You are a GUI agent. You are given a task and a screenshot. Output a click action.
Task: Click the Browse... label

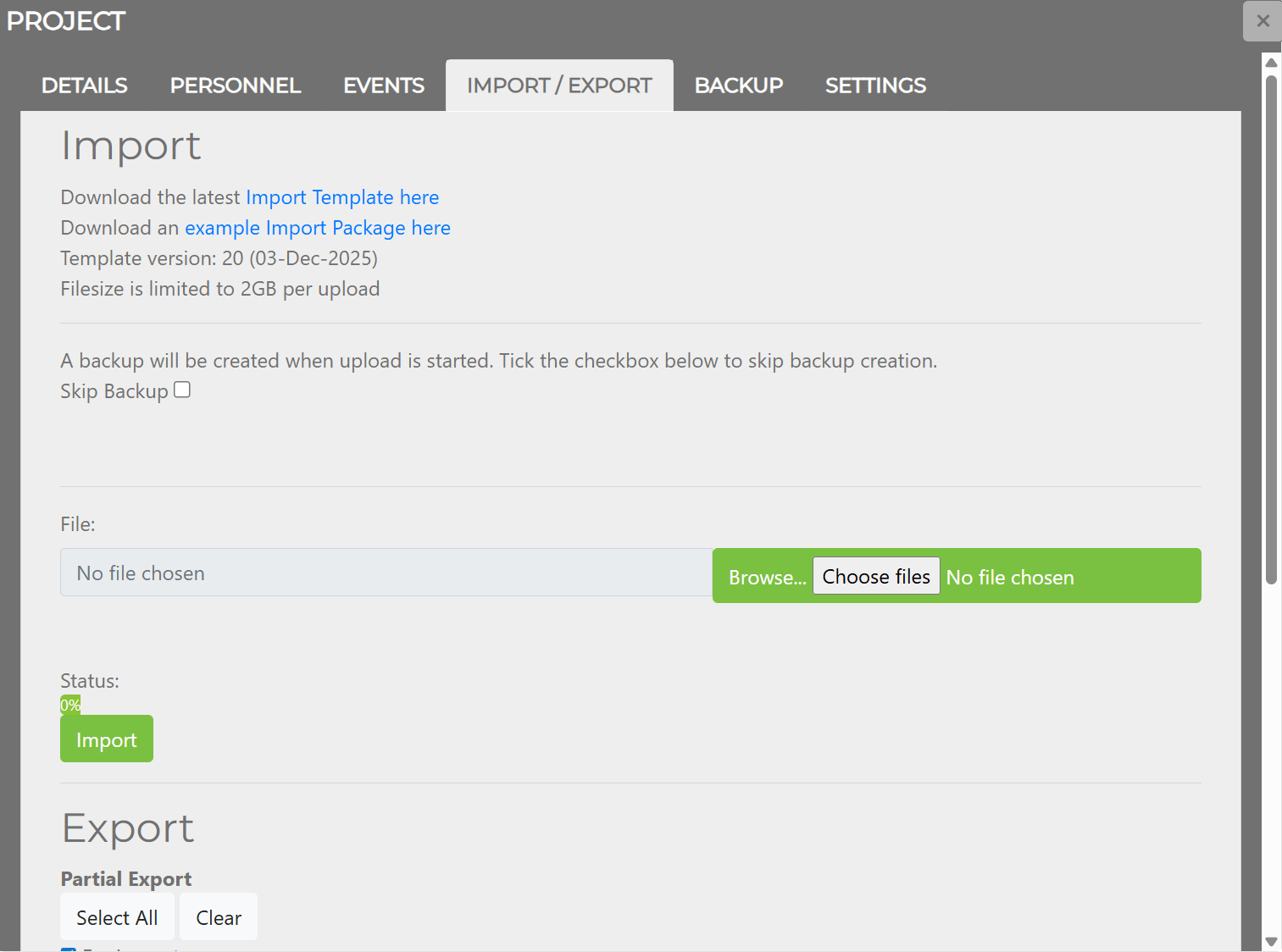coord(768,578)
